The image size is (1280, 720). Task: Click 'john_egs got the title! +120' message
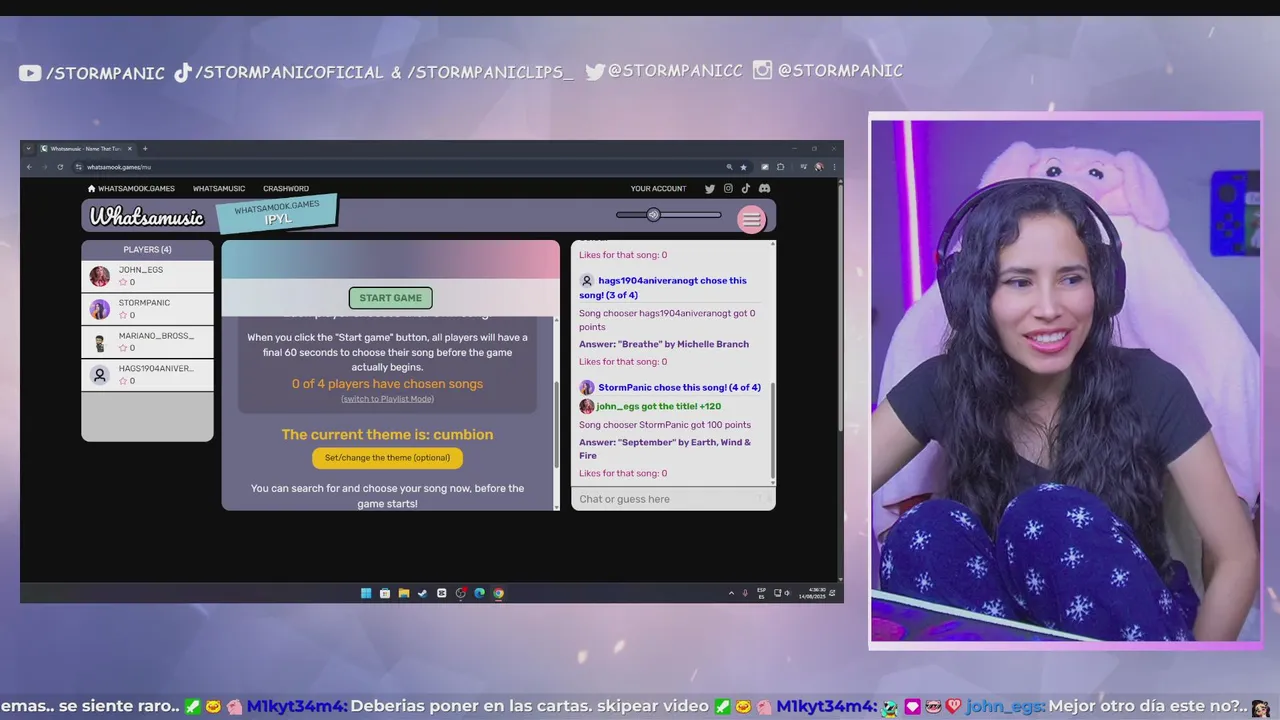pos(658,406)
